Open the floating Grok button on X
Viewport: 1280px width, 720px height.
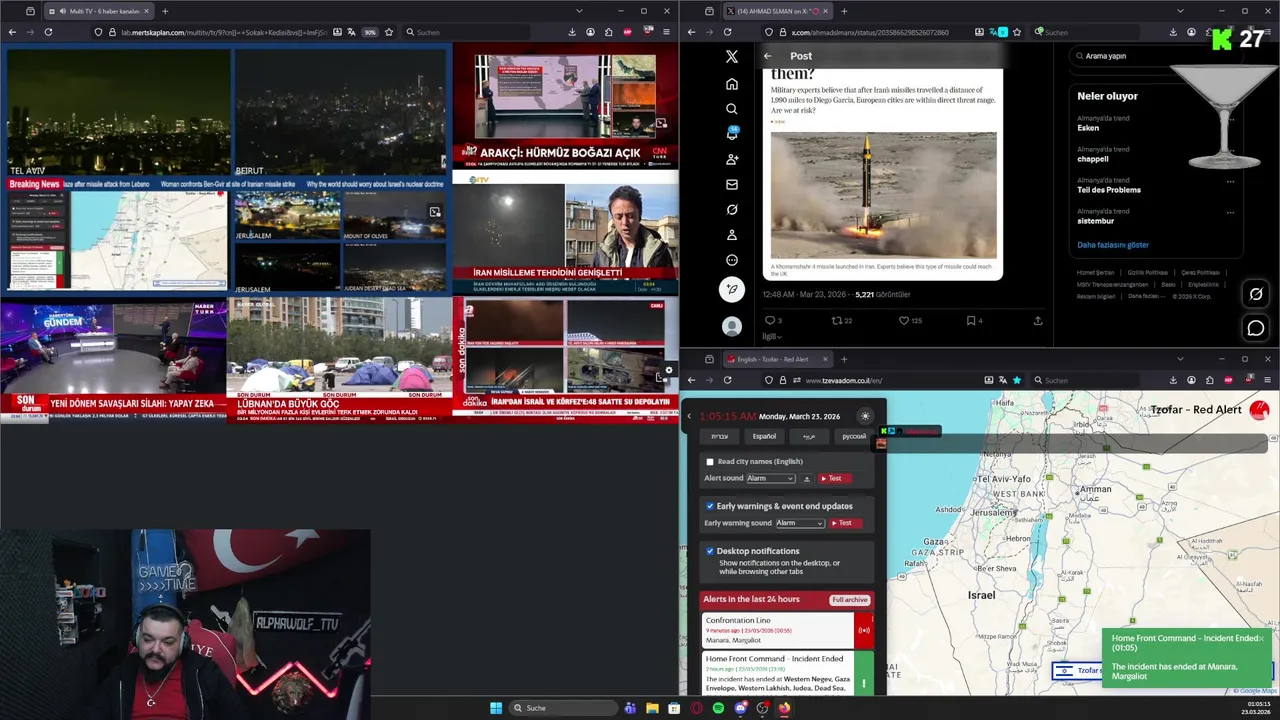click(1256, 294)
